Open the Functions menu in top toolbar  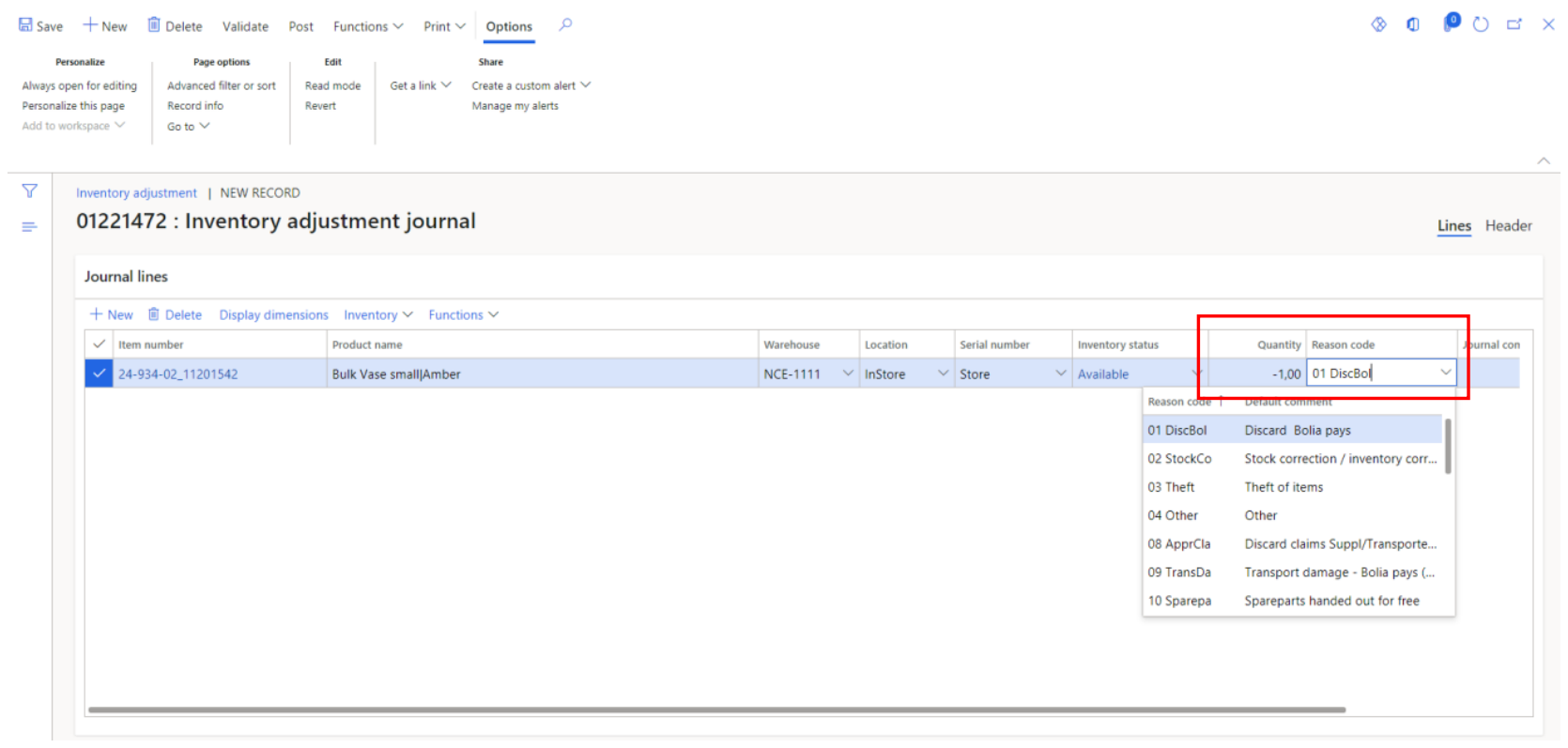pos(367,26)
